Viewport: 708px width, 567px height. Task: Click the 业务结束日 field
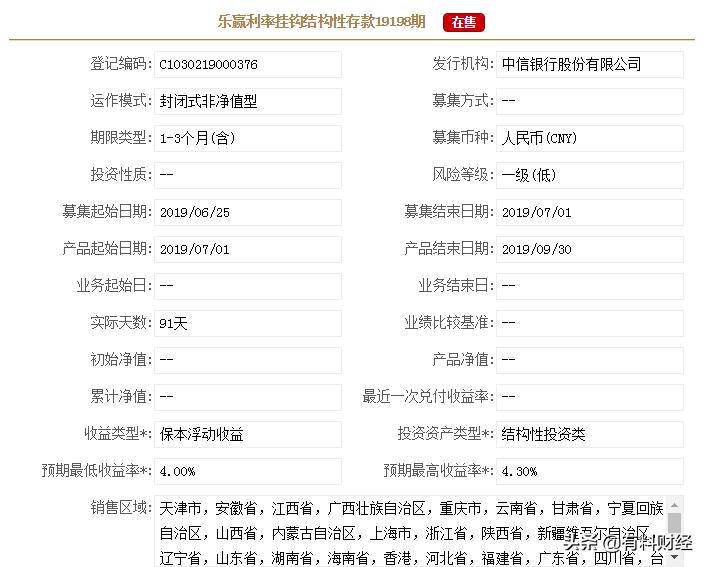[x=590, y=286]
